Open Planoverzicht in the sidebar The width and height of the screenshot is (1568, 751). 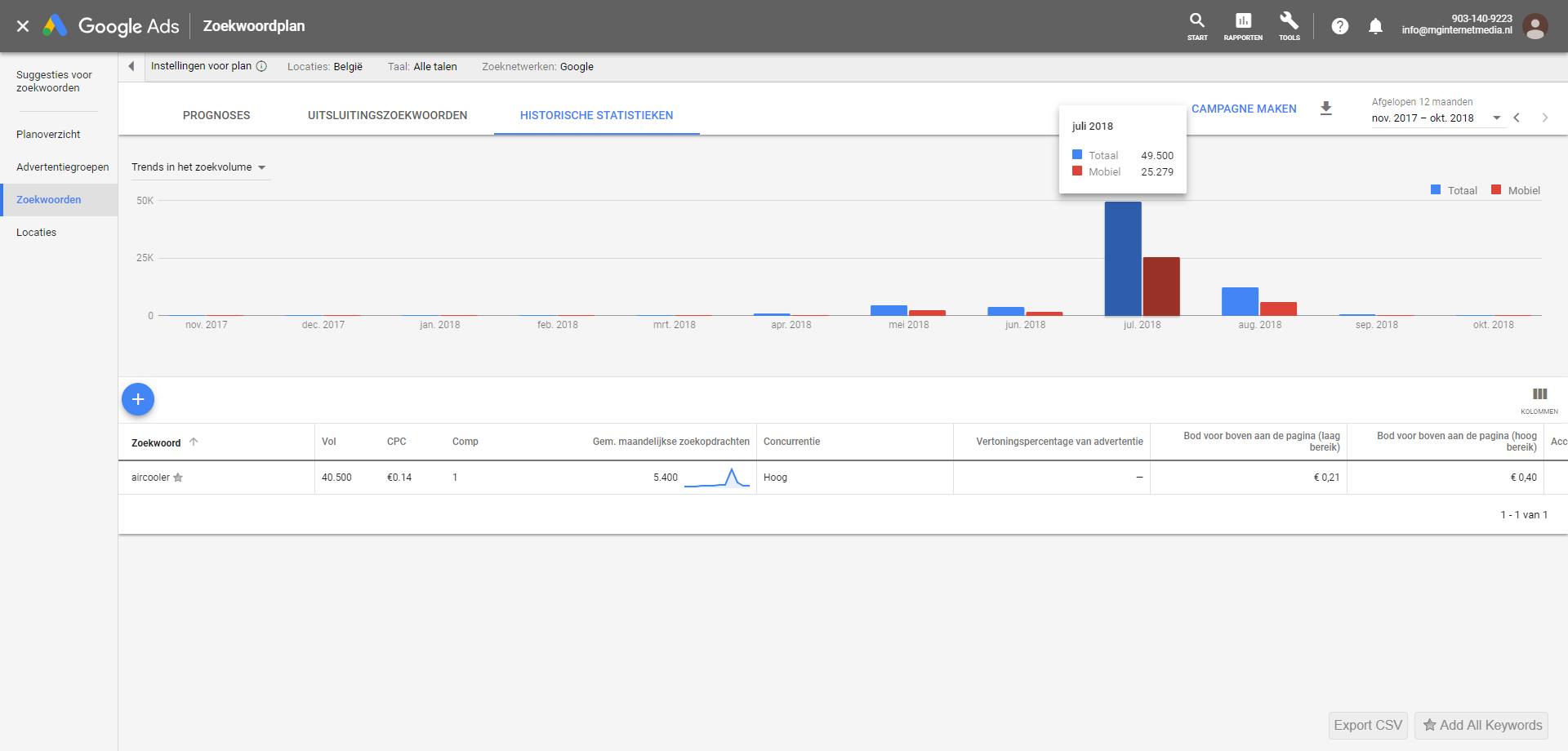48,135
